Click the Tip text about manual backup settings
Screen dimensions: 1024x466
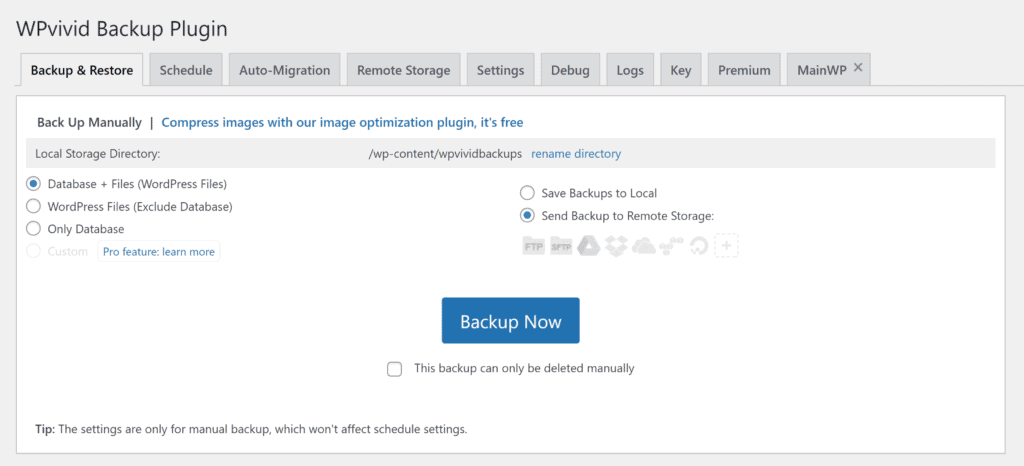coord(251,429)
